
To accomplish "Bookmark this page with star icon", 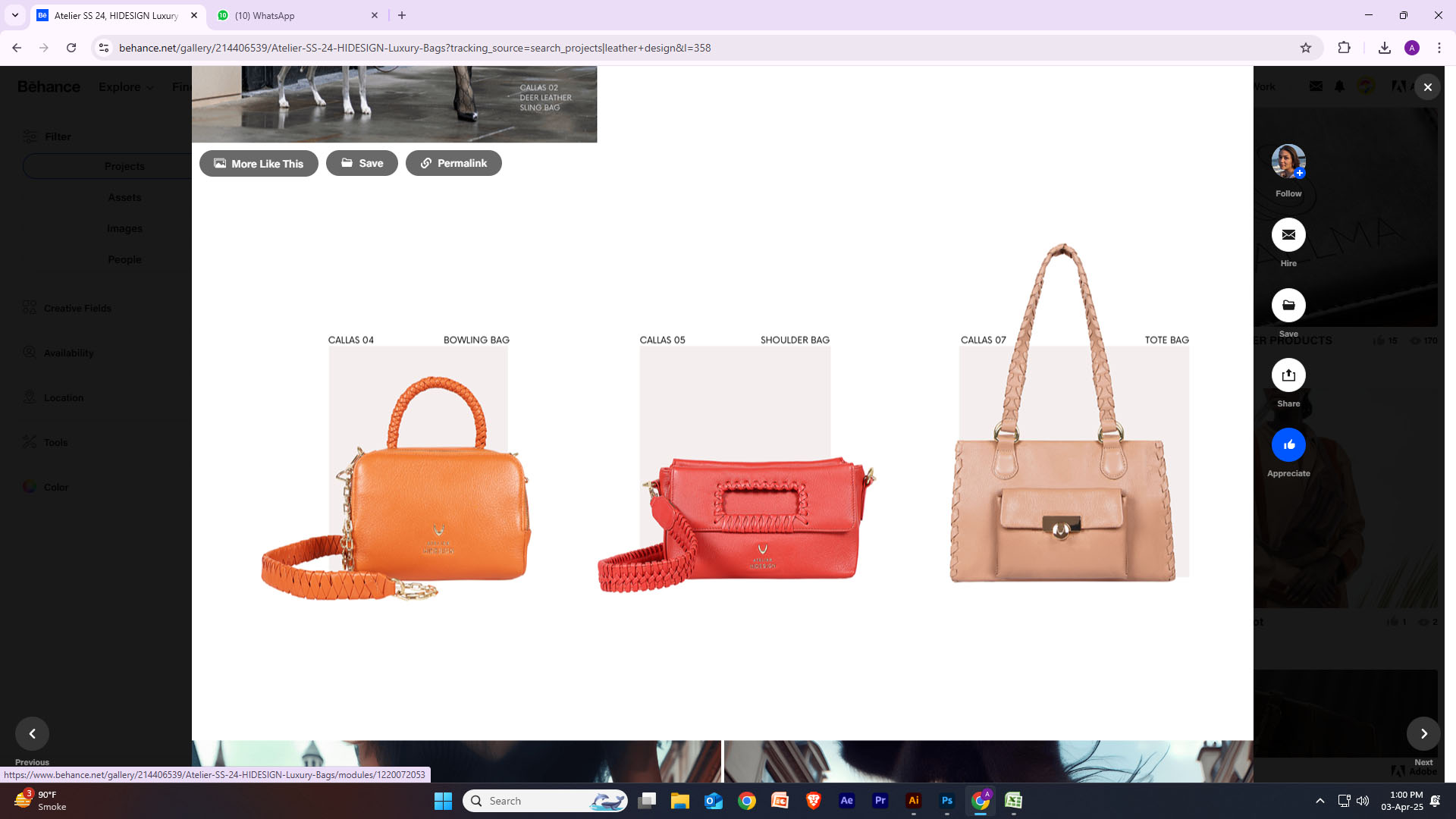I will [x=1306, y=48].
